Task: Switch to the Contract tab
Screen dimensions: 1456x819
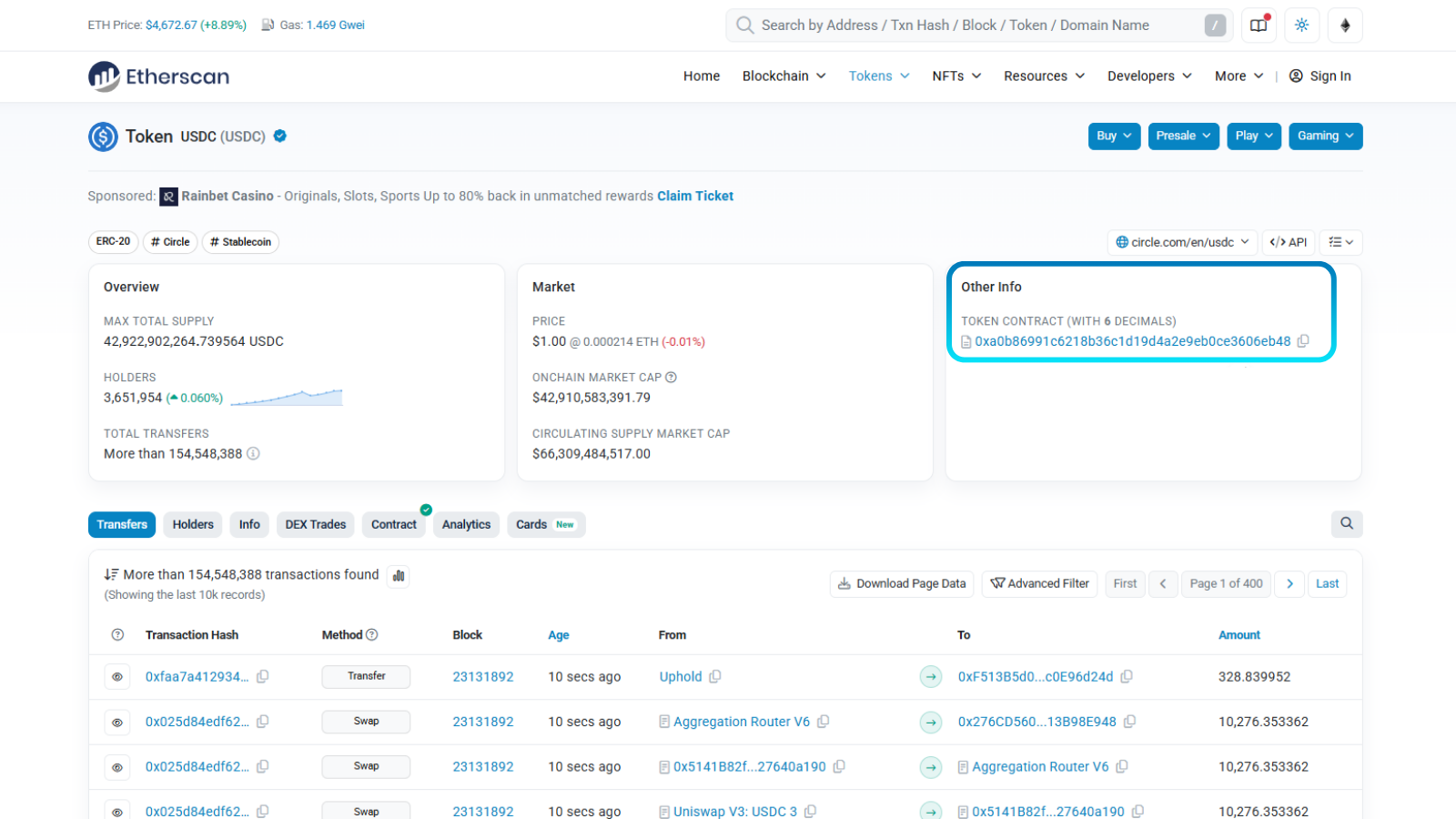Action: coord(394,525)
